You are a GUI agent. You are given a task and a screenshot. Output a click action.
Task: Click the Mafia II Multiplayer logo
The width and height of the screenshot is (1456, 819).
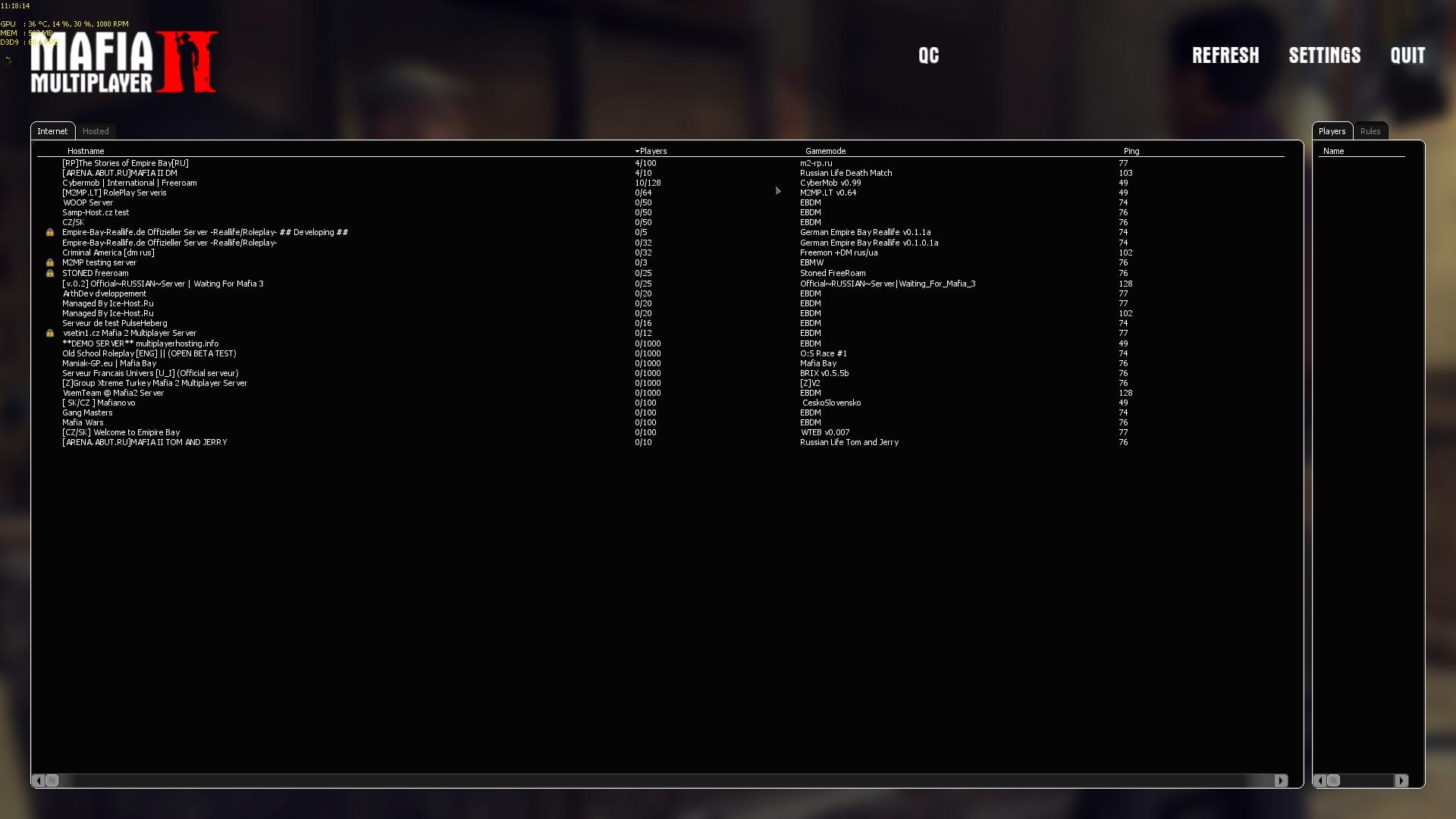[124, 63]
